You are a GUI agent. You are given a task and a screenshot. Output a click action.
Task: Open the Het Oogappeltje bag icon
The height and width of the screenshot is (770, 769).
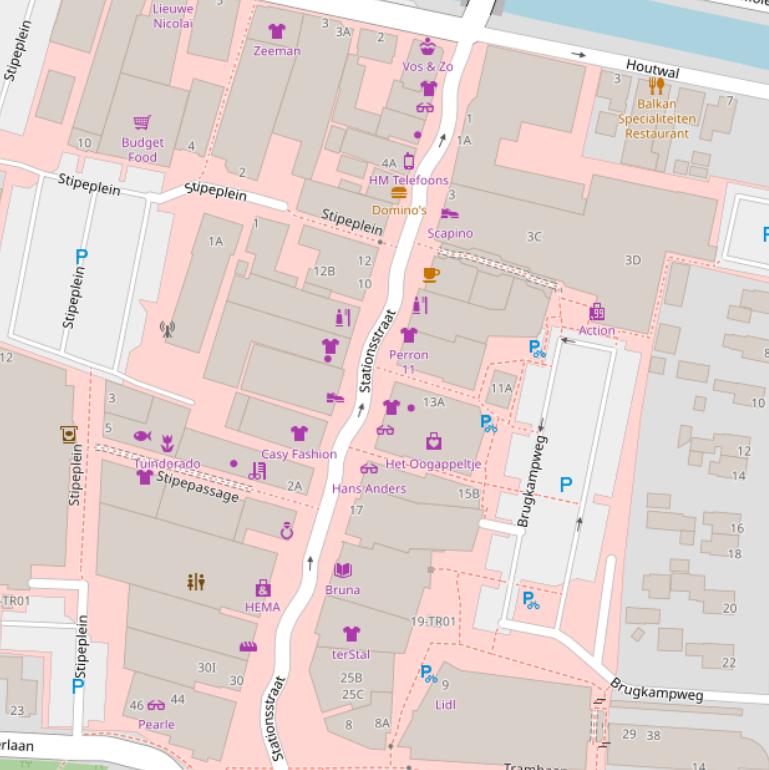[x=434, y=441]
